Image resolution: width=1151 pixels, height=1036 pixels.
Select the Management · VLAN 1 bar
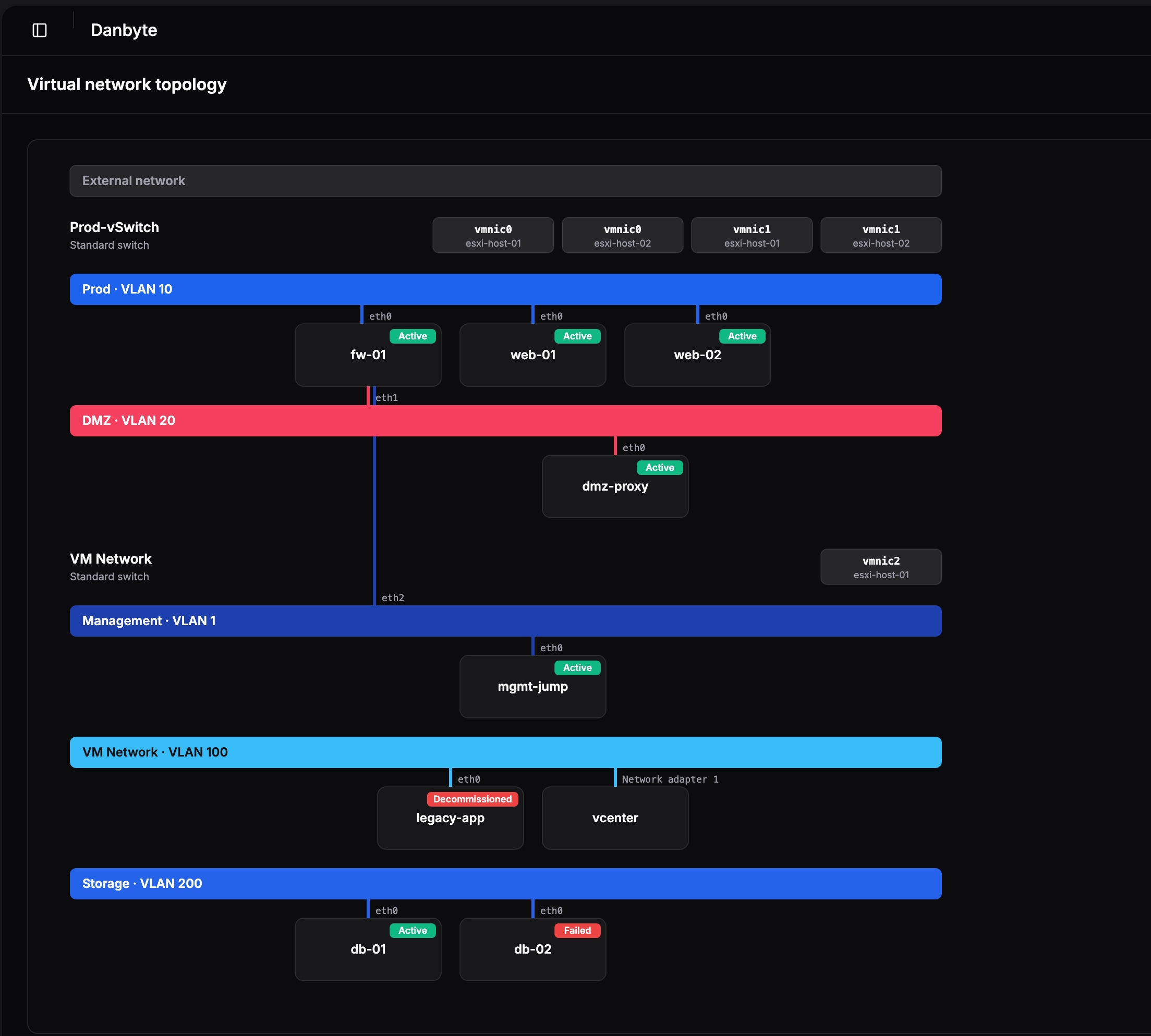click(505, 621)
